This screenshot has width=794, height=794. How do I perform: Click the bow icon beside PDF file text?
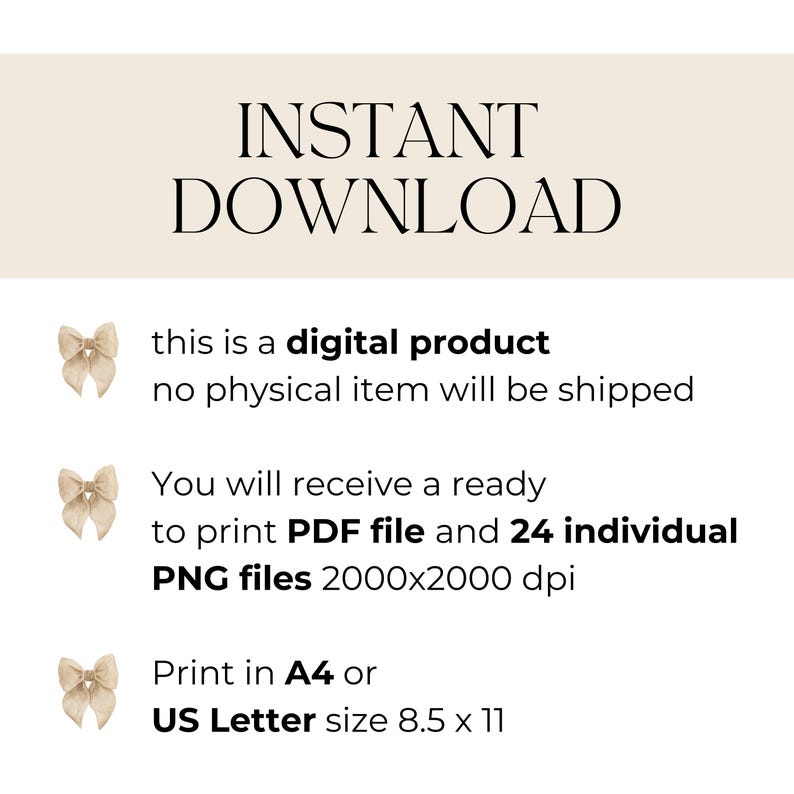coord(88,502)
